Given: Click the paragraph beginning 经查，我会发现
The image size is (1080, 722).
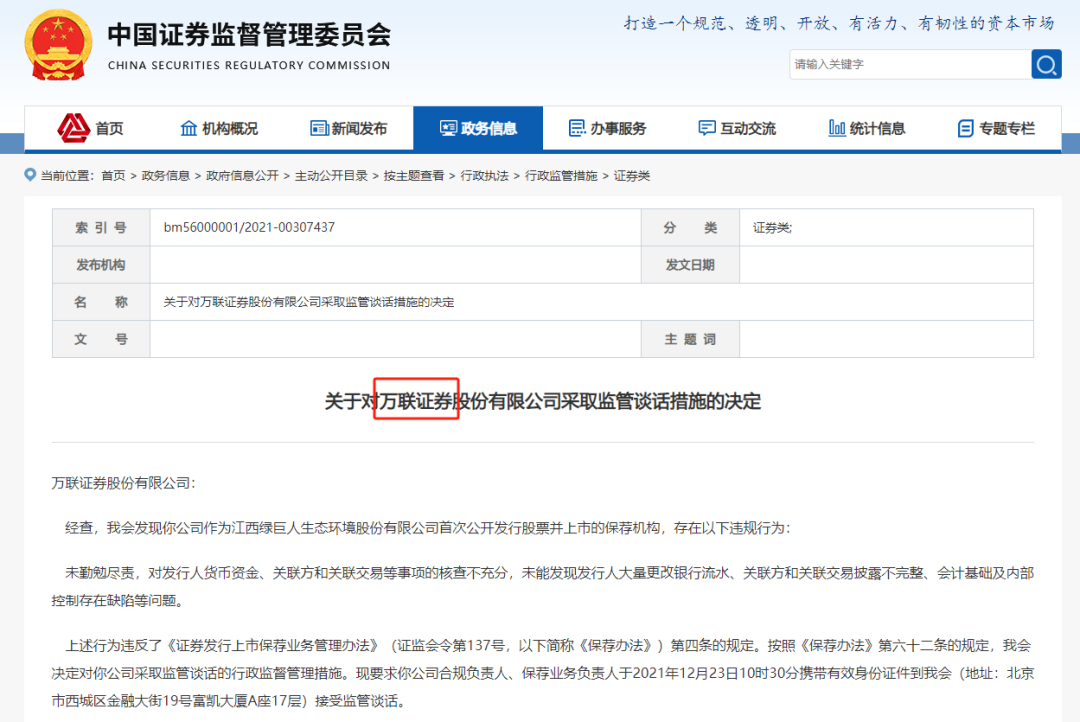Looking at the screenshot, I should coord(428,528).
